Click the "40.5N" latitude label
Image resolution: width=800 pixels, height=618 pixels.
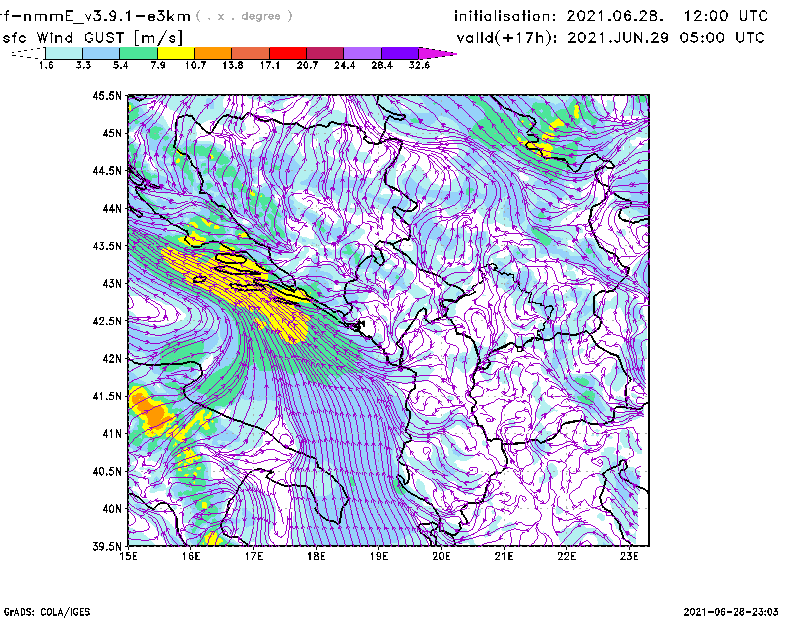(107, 471)
